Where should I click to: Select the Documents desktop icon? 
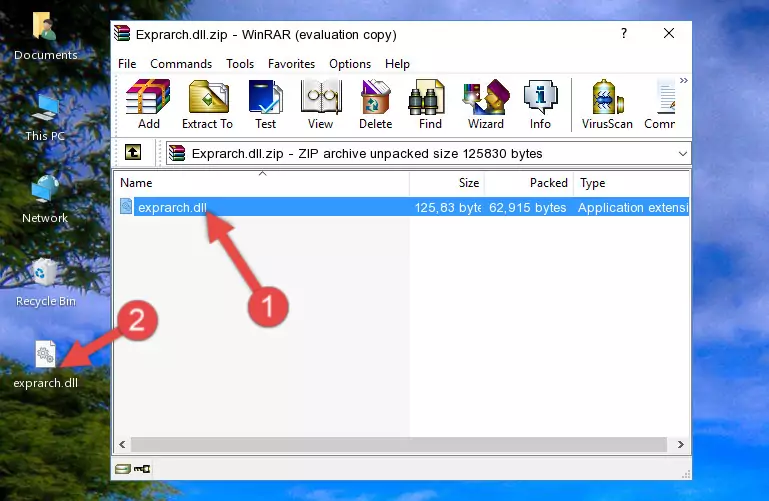point(45,37)
